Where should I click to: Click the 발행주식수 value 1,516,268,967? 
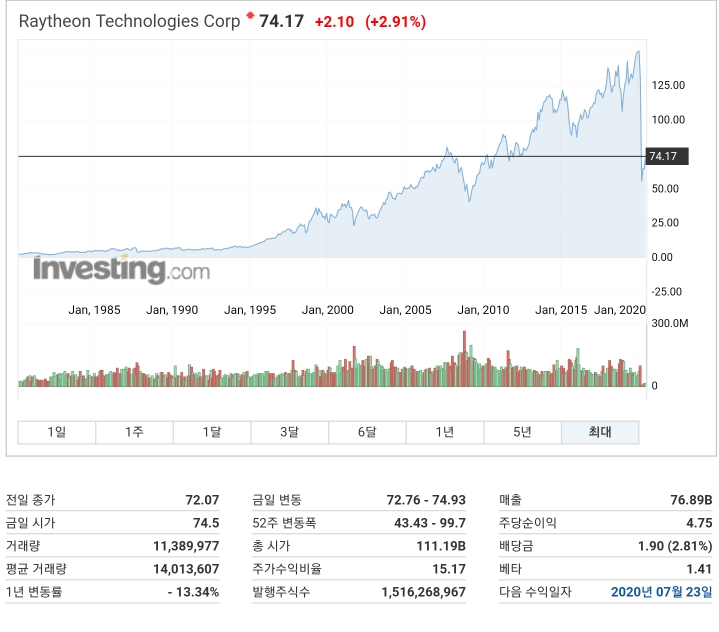[424, 592]
